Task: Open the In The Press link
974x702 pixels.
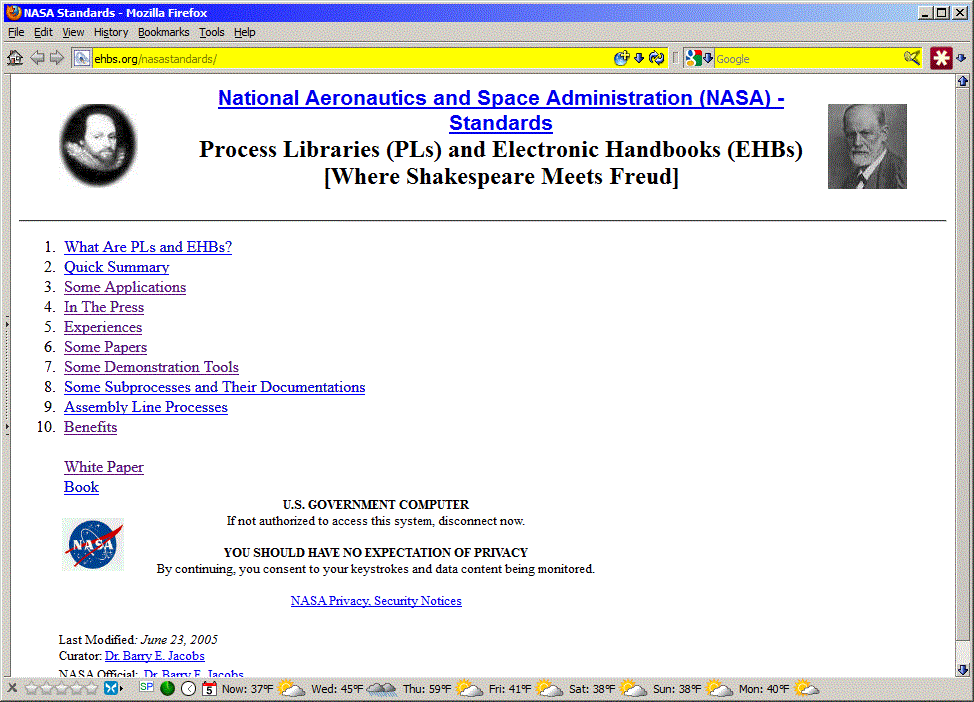Action: click(104, 307)
